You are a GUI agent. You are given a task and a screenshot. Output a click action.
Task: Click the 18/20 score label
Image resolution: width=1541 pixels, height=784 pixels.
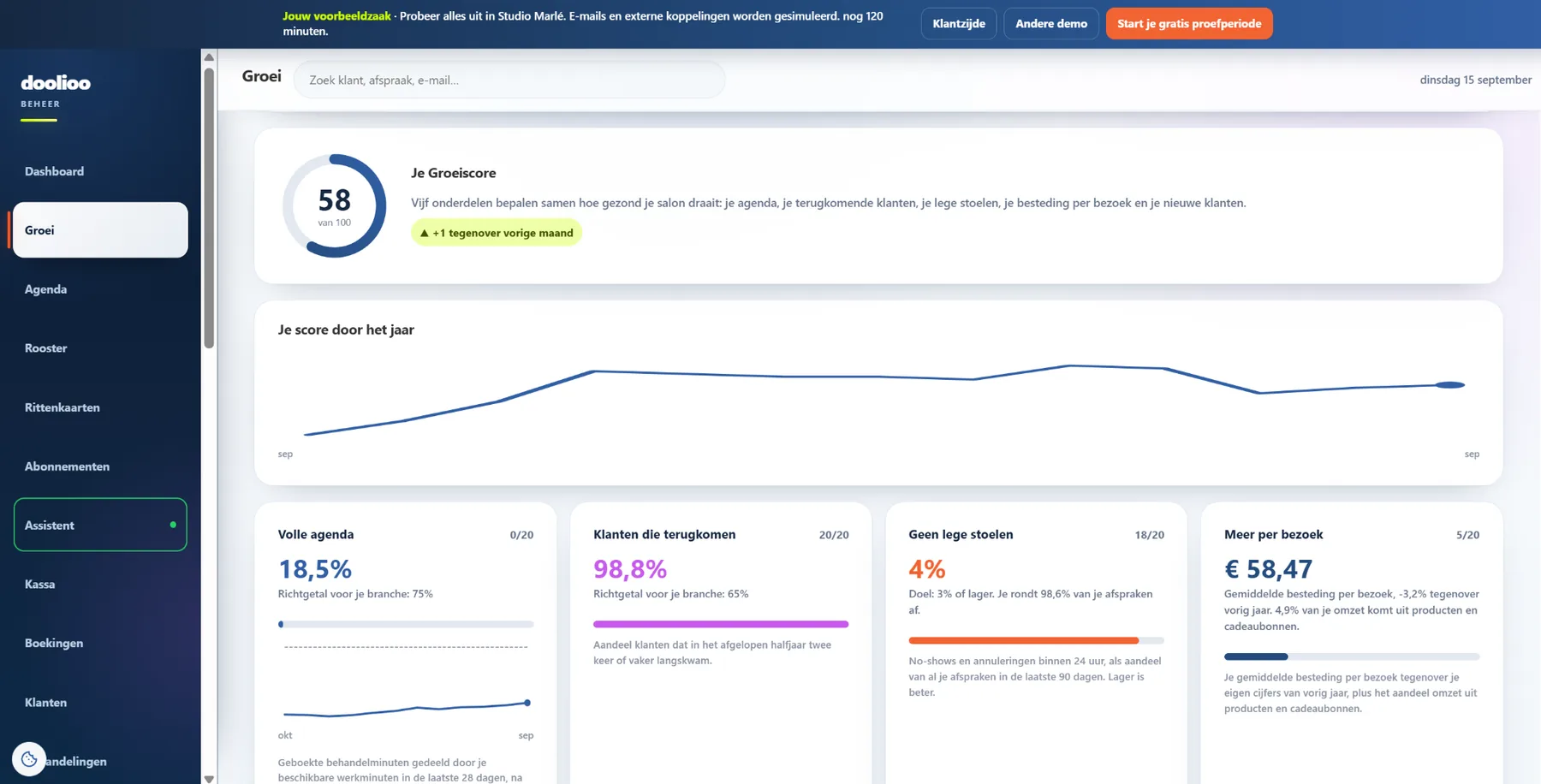pyautogui.click(x=1150, y=535)
